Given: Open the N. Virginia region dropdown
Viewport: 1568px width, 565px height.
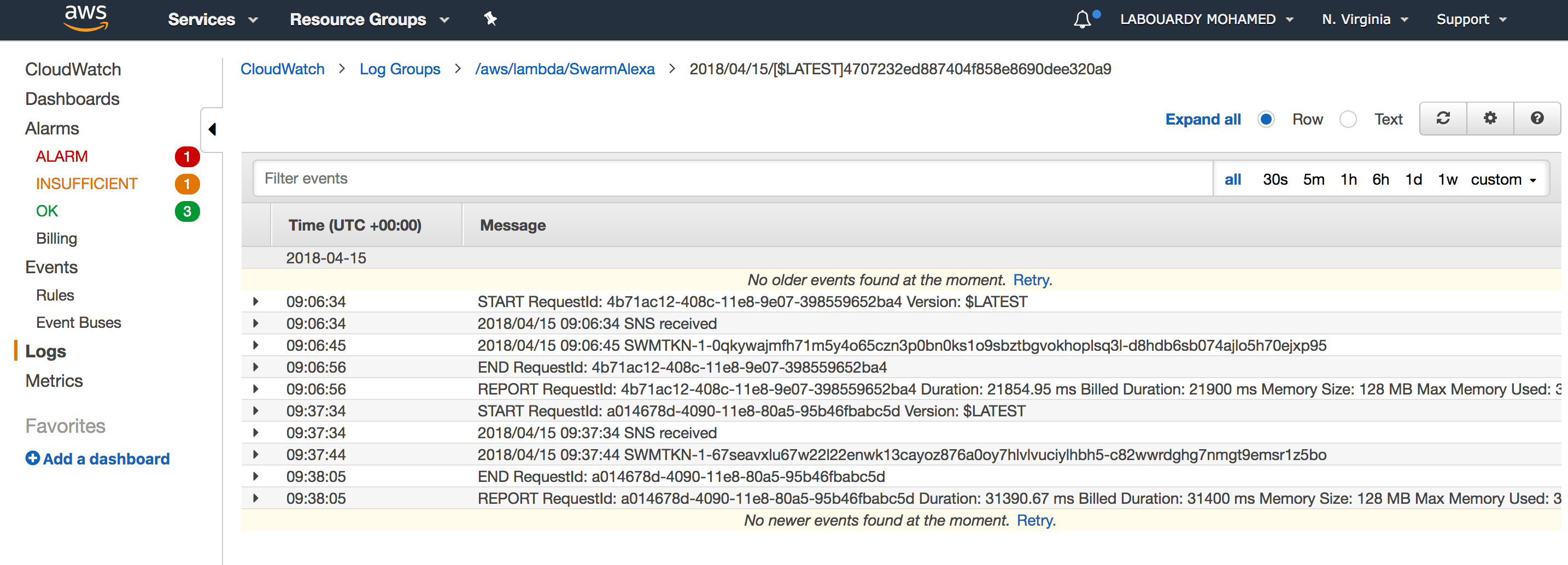Looking at the screenshot, I should pos(1365,20).
